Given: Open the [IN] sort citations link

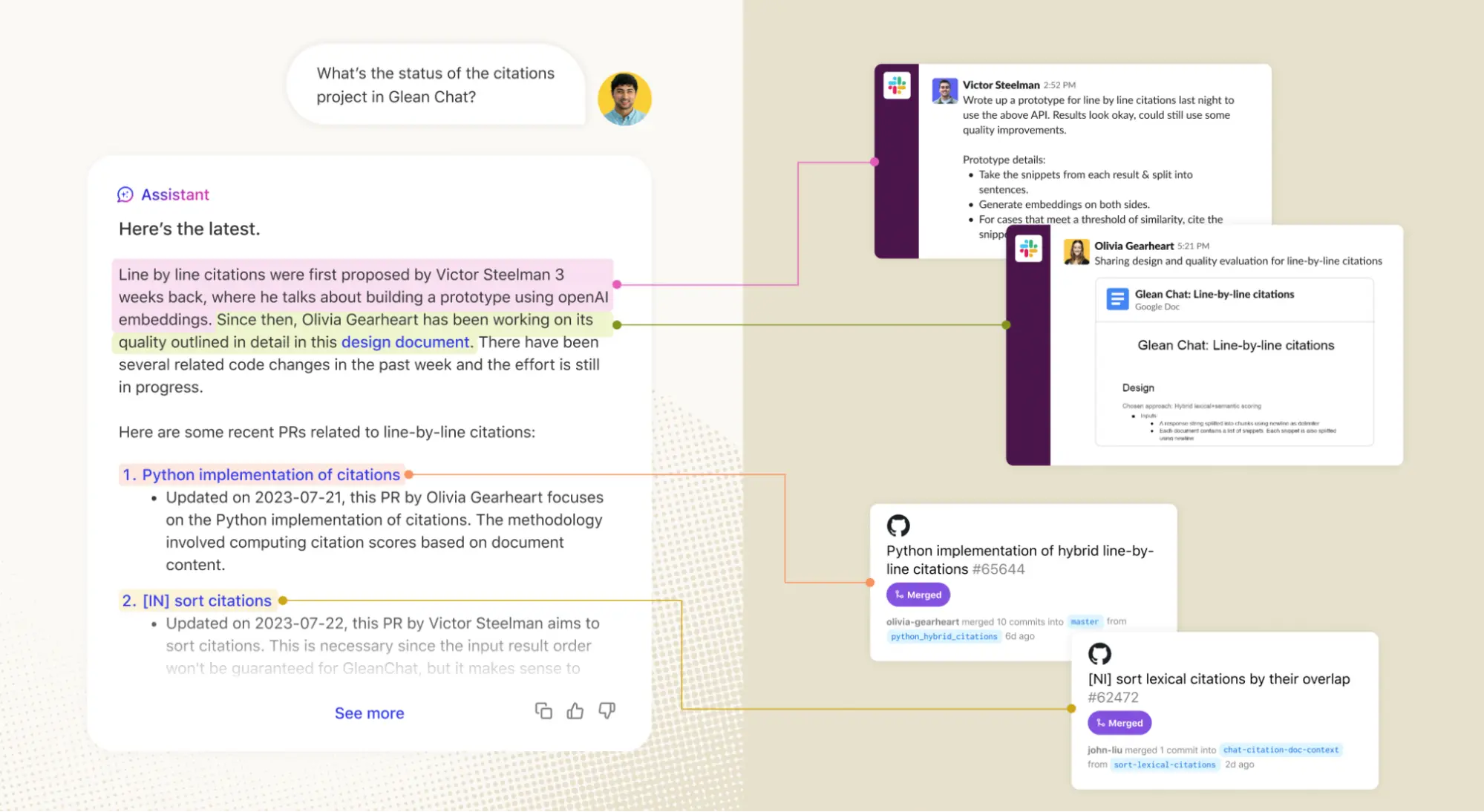Looking at the screenshot, I should [206, 600].
